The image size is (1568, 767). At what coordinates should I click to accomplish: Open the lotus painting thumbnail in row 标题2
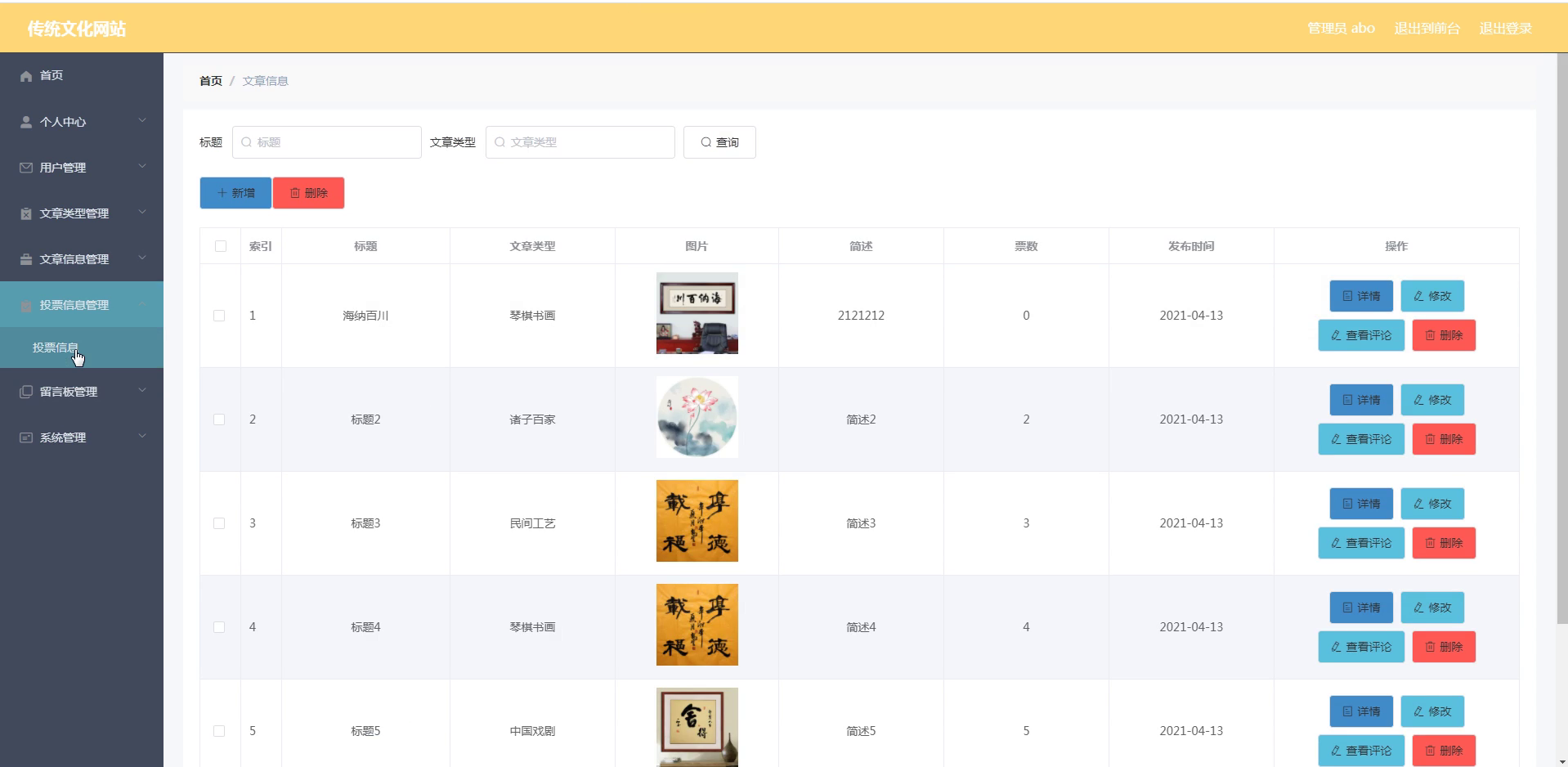pyautogui.click(x=697, y=417)
